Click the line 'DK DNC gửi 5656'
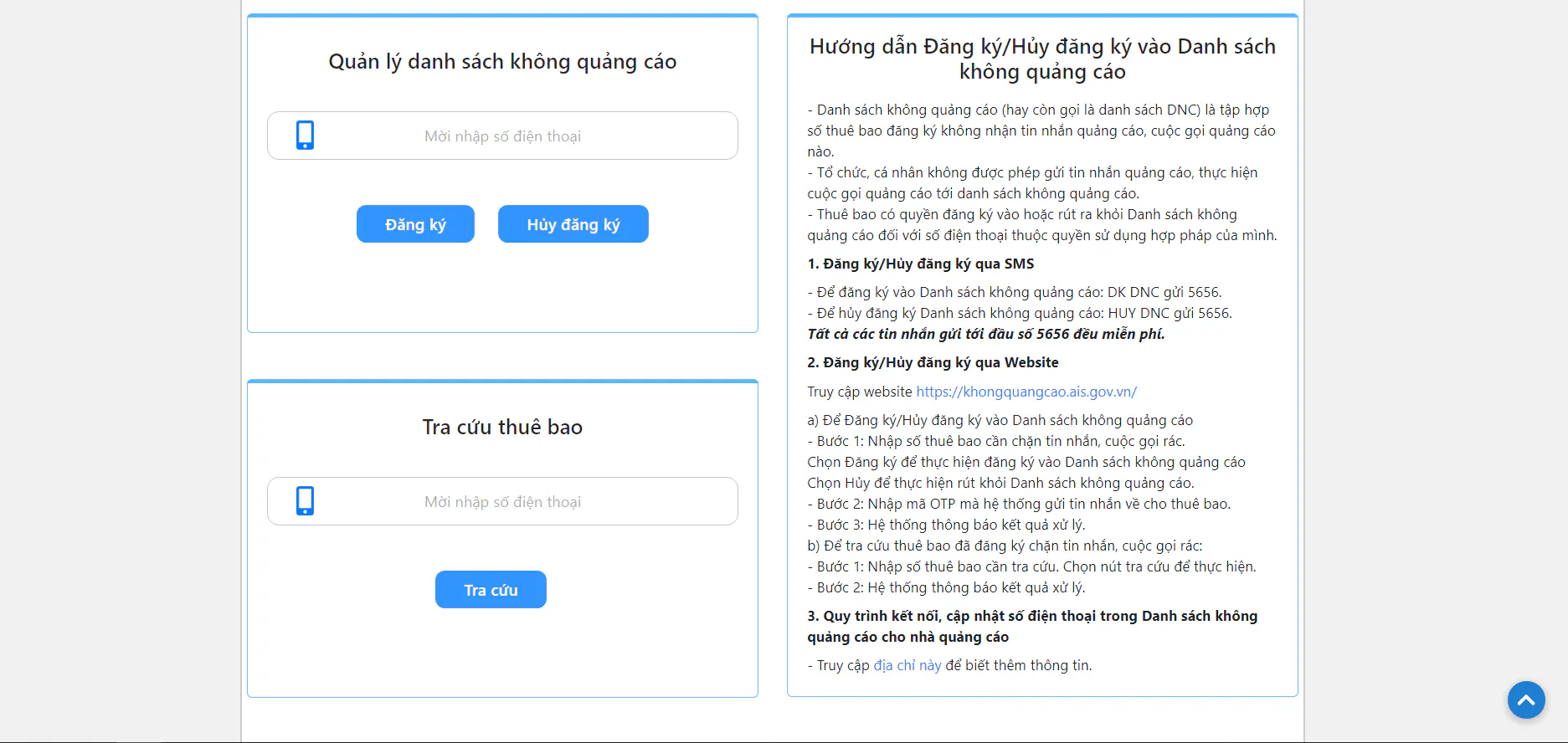 tap(1015, 292)
